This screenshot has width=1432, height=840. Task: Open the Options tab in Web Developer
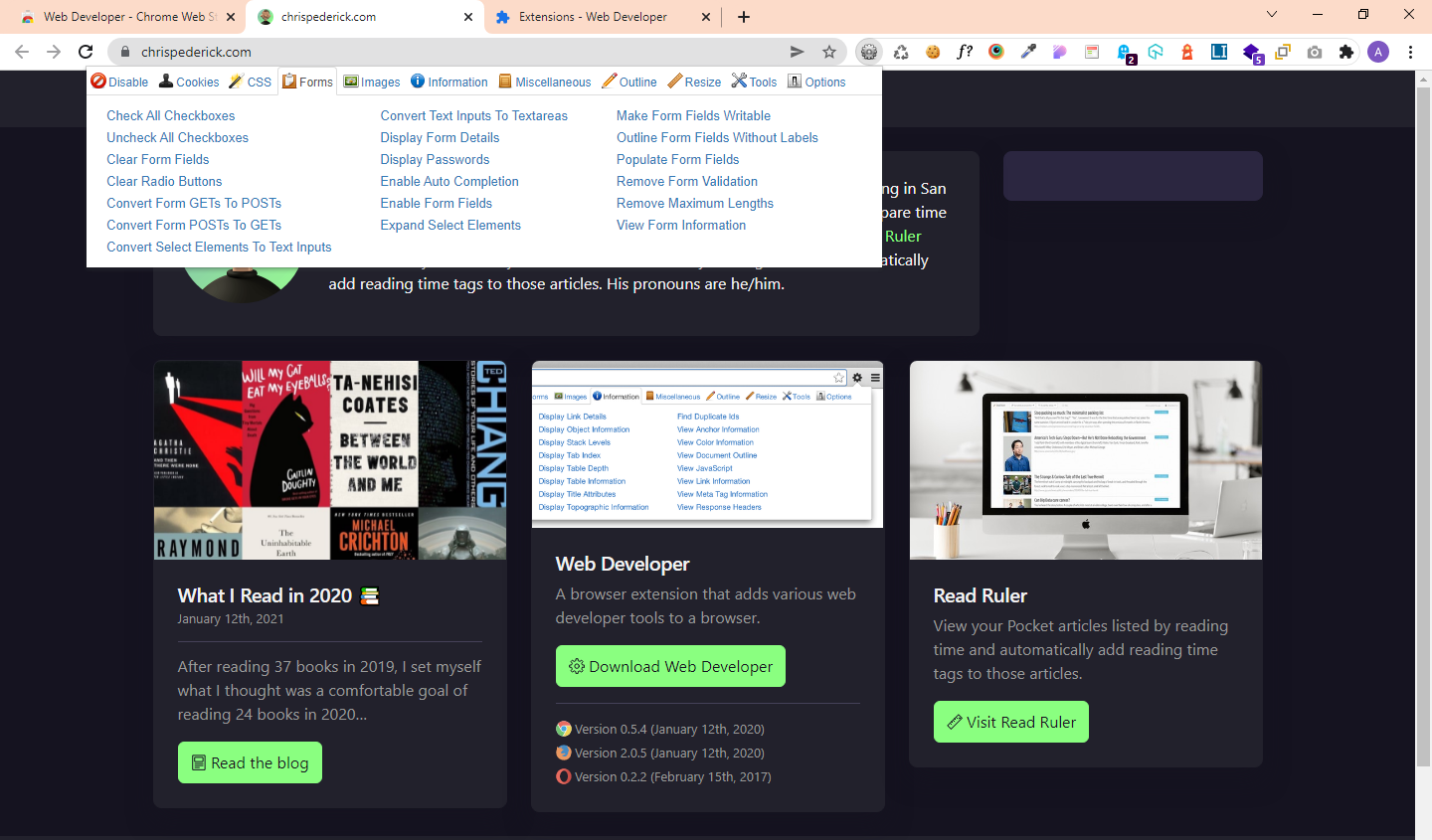tap(816, 83)
